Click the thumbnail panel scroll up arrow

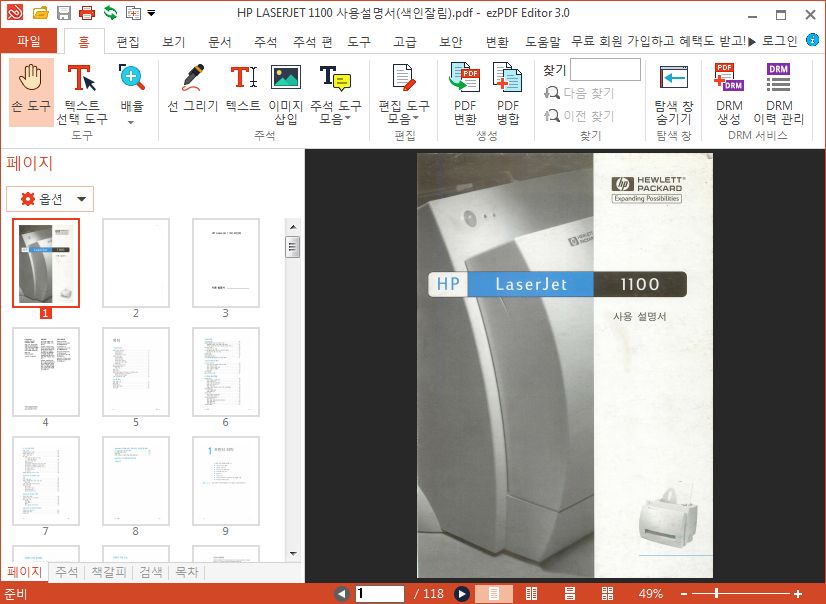coord(293,227)
